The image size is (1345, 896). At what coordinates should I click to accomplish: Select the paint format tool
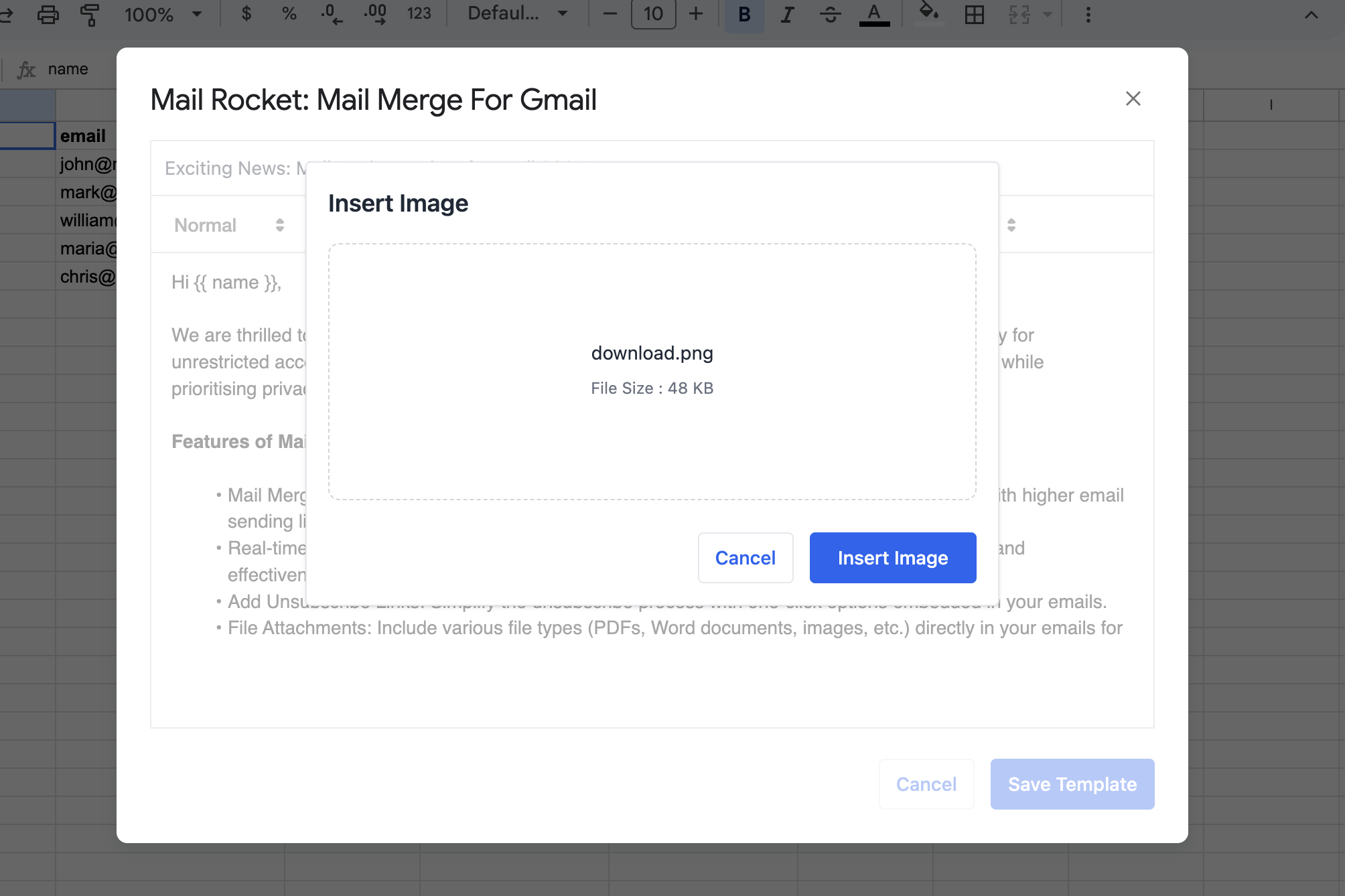click(89, 14)
